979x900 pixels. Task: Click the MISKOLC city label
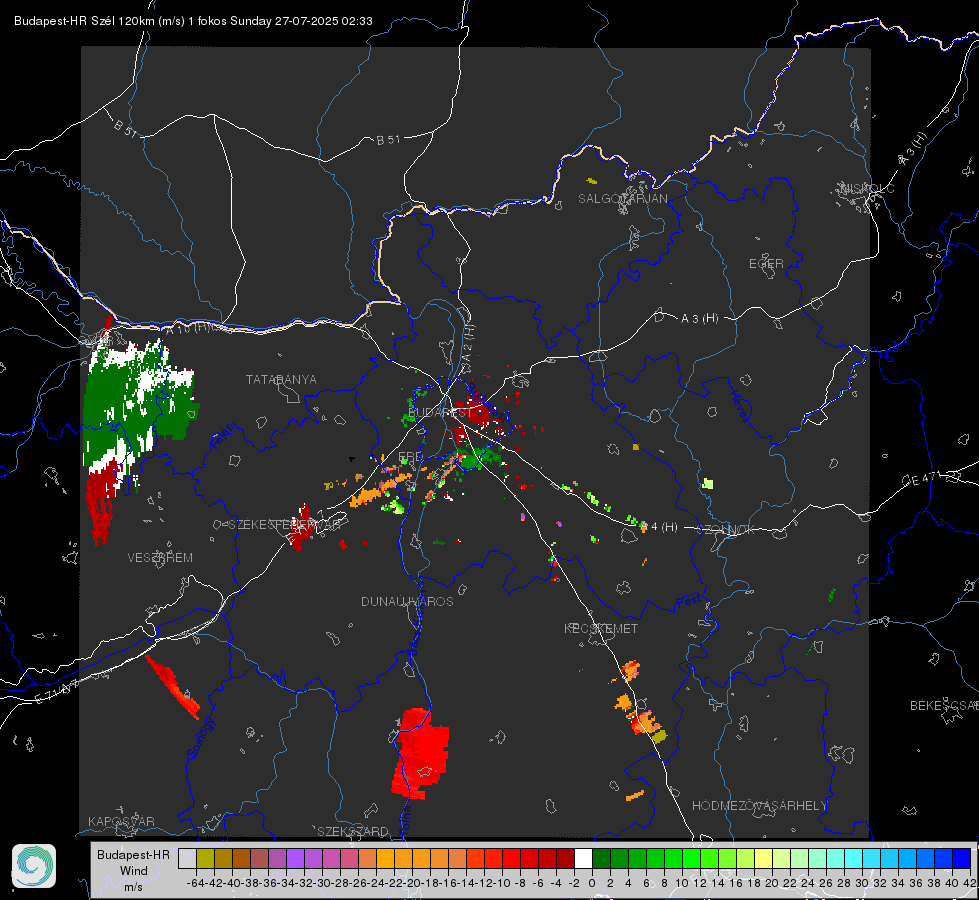click(x=867, y=188)
